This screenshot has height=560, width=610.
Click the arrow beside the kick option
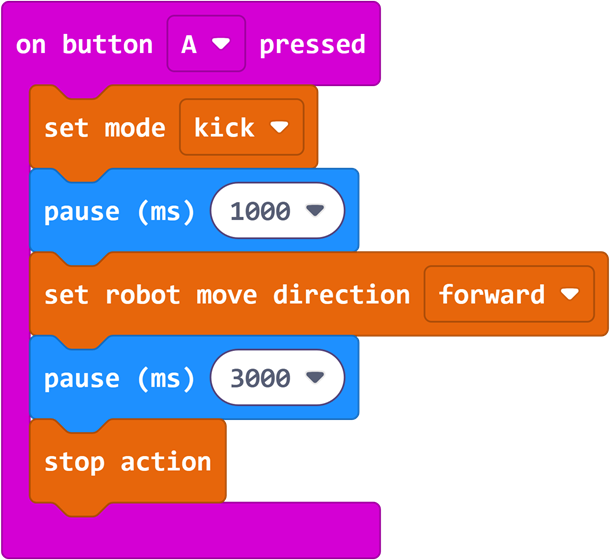279,128
